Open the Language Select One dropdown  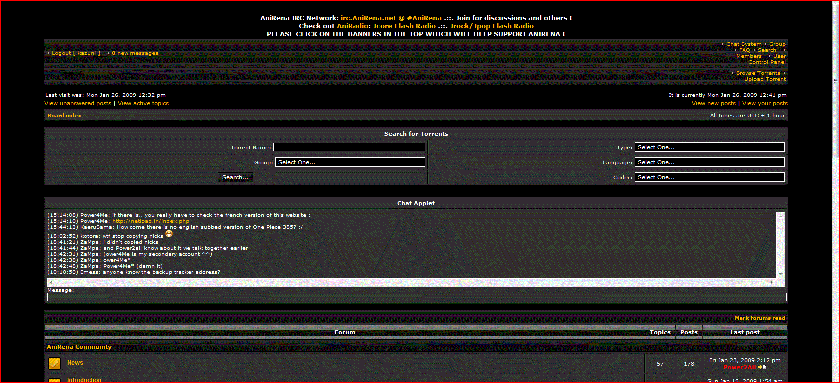click(710, 162)
